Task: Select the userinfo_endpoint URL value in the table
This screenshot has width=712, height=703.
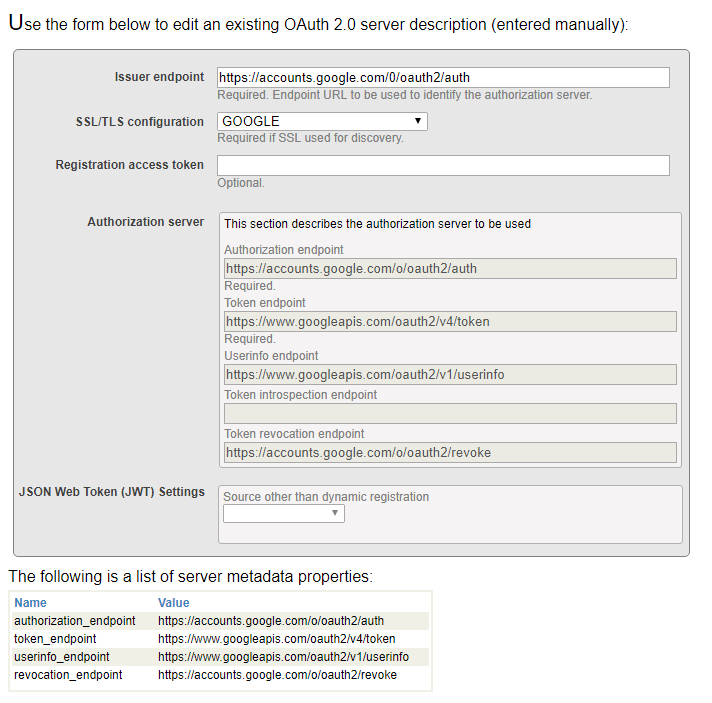Action: (283, 657)
